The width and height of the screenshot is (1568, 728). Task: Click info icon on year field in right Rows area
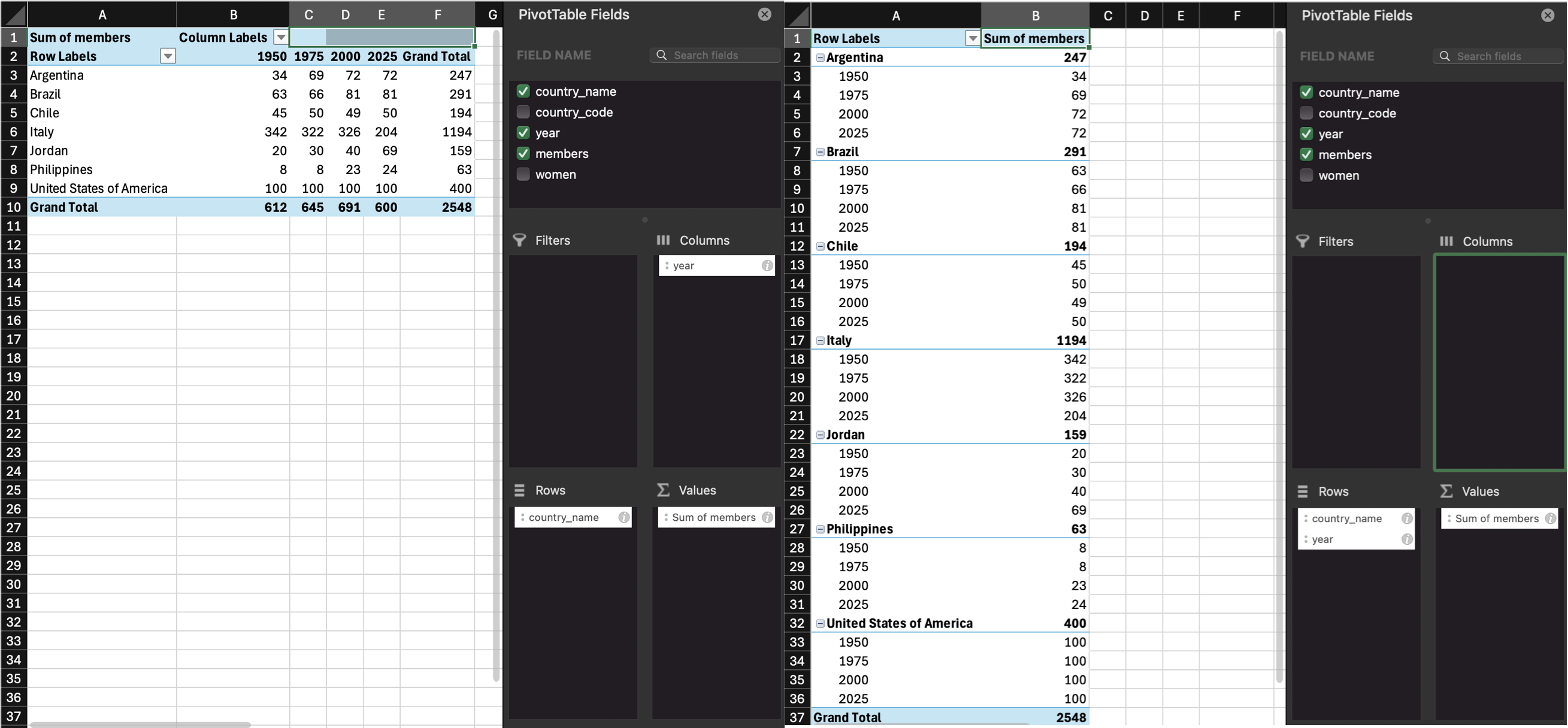pyautogui.click(x=1407, y=539)
